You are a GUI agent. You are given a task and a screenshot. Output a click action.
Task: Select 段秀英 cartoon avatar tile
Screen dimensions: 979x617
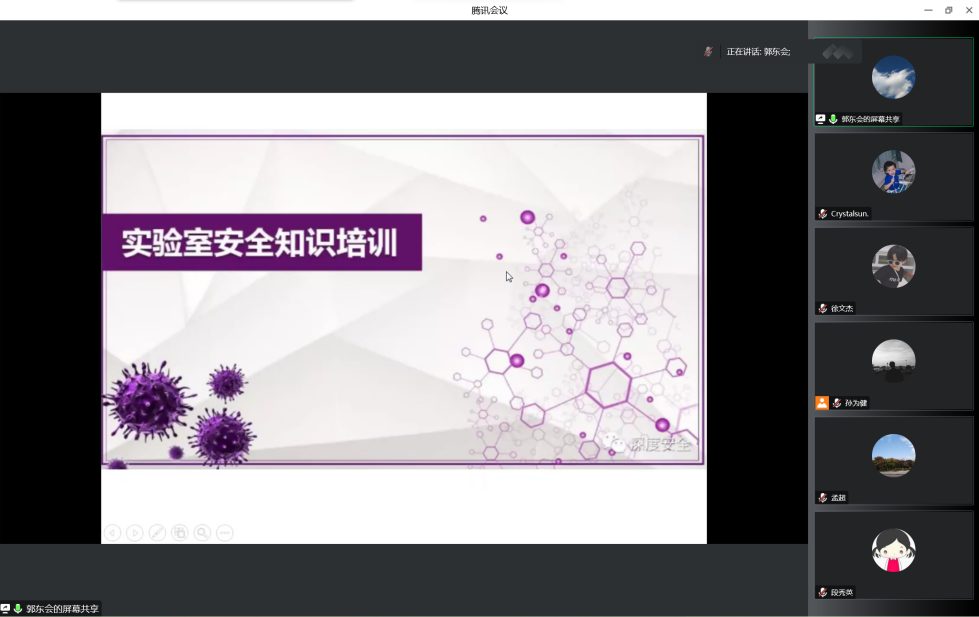[893, 550]
